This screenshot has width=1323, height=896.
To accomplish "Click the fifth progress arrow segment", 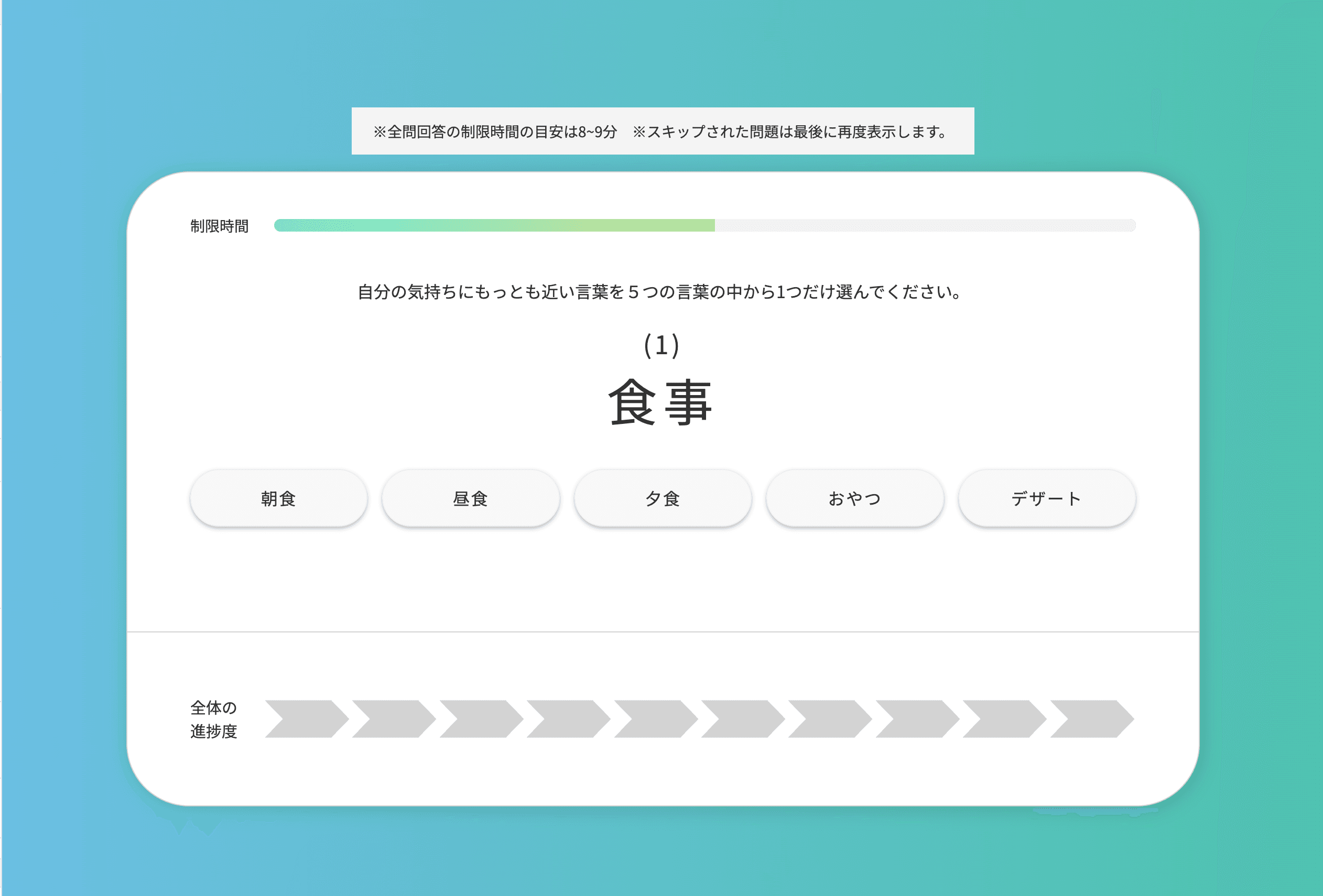I will 655,719.
